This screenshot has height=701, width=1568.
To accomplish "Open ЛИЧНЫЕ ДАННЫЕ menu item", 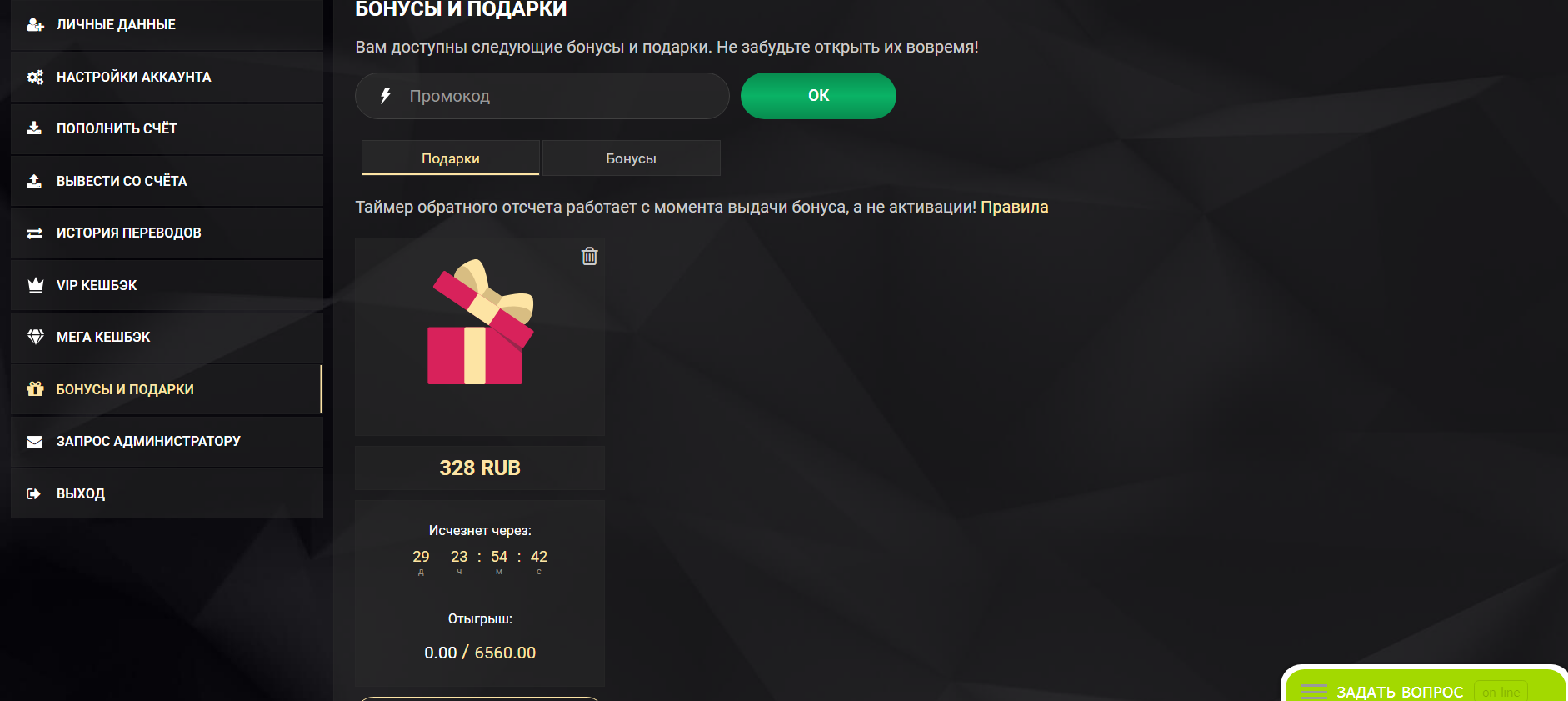I will [x=167, y=25].
